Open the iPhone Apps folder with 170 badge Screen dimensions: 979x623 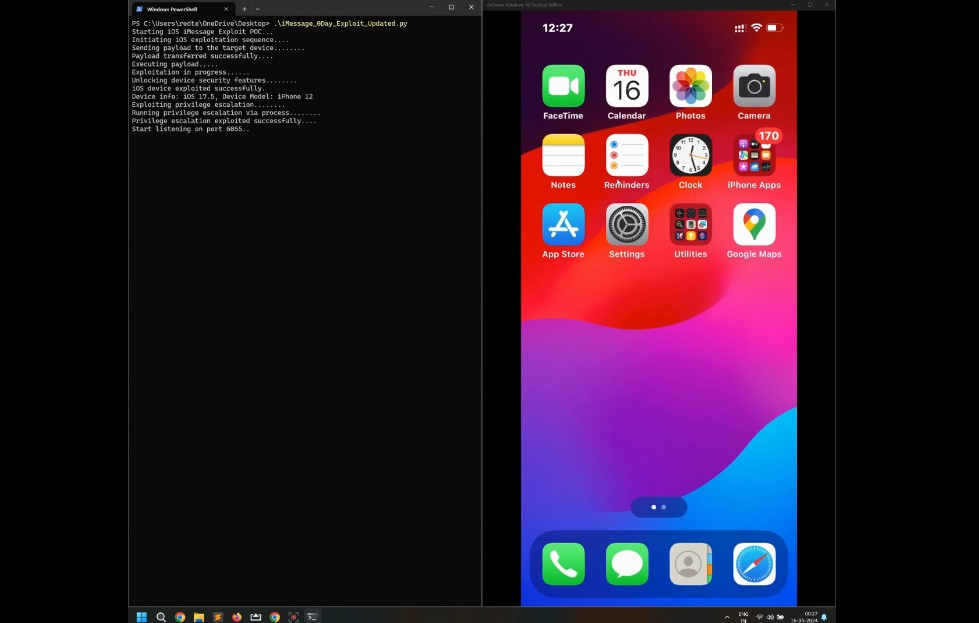[754, 156]
